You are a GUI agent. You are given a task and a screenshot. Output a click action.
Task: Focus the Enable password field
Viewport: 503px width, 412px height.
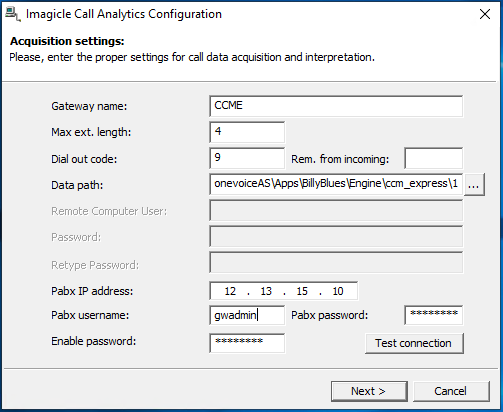(247, 343)
